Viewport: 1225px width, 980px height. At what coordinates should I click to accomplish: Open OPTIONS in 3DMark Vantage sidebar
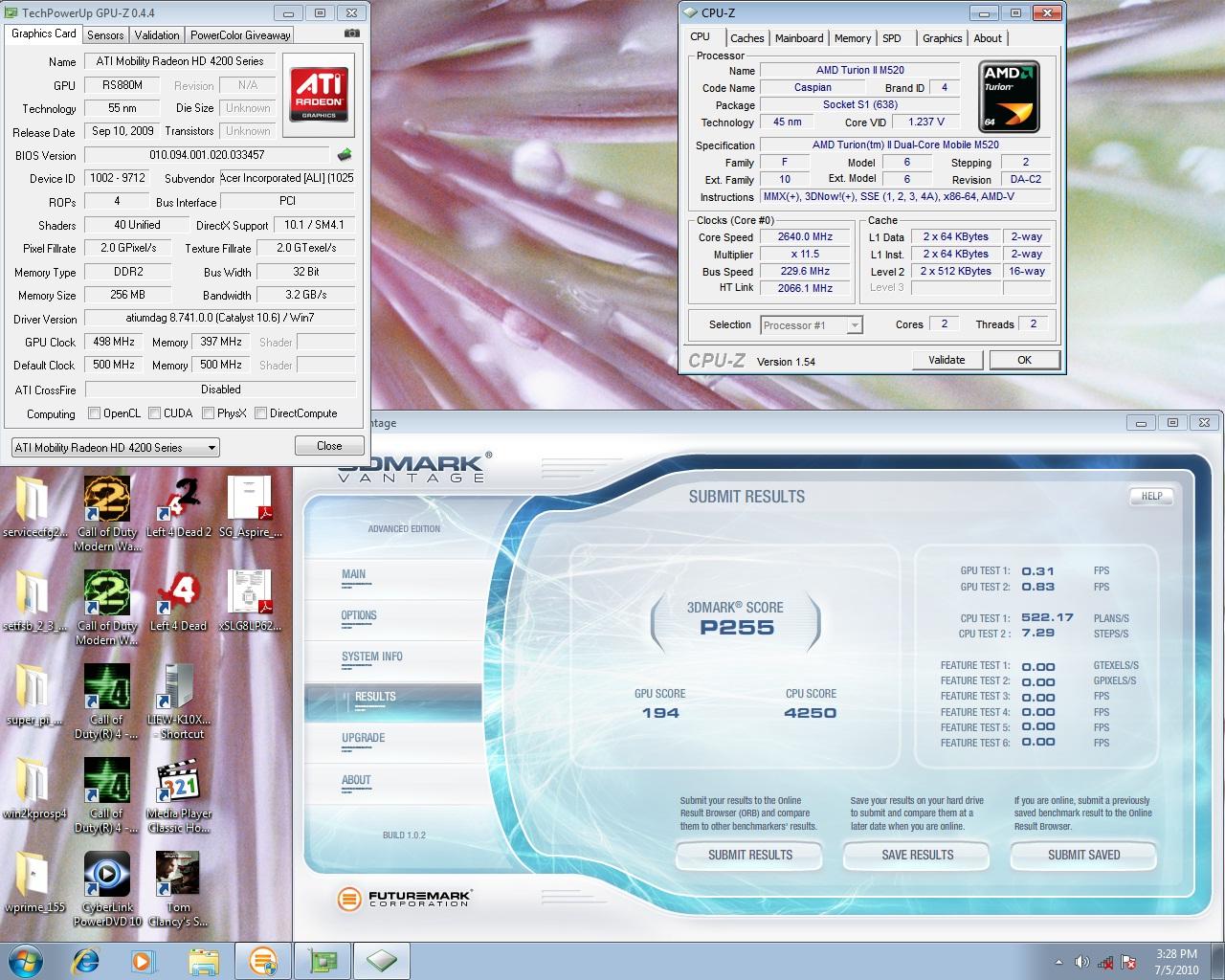tap(359, 615)
